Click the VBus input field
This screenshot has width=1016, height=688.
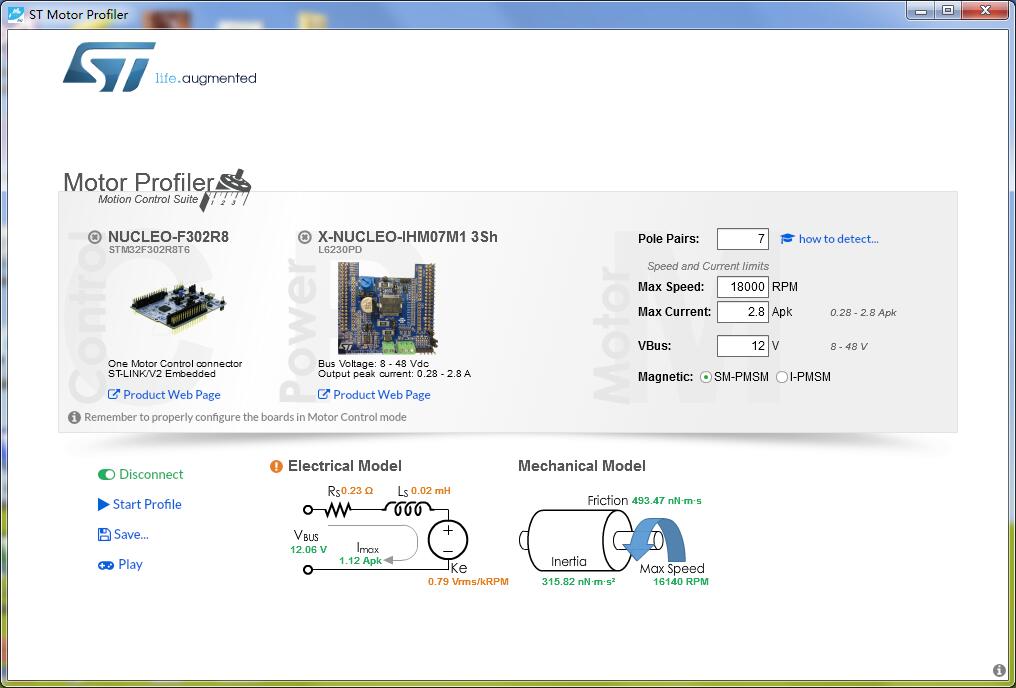pos(743,346)
